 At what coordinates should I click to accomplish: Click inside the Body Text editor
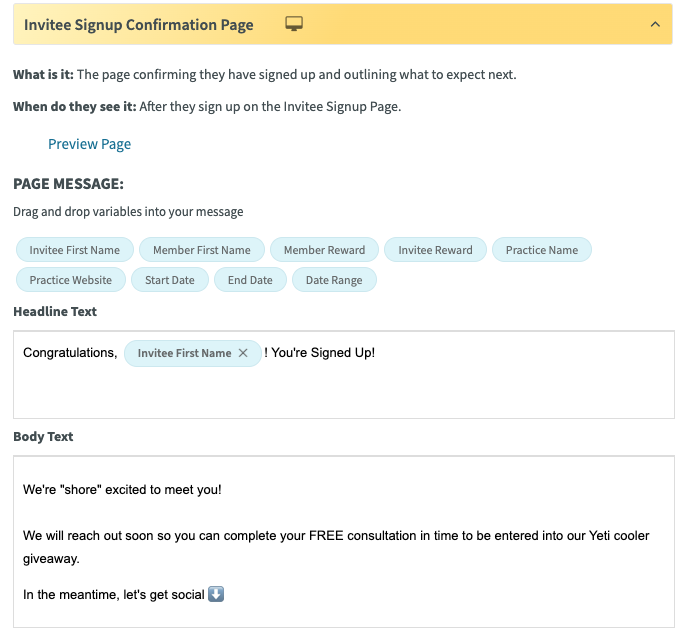tap(344, 542)
